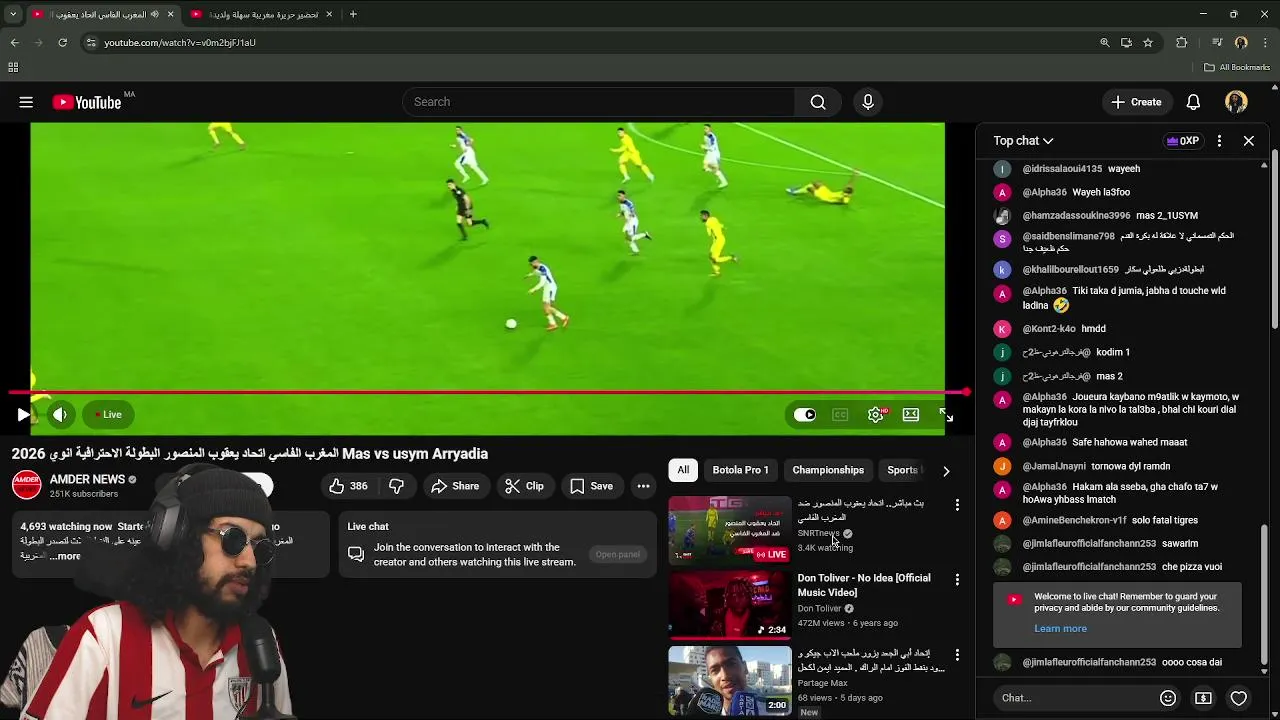Show next filter chips arrow
This screenshot has width=1280, height=720.
(946, 470)
